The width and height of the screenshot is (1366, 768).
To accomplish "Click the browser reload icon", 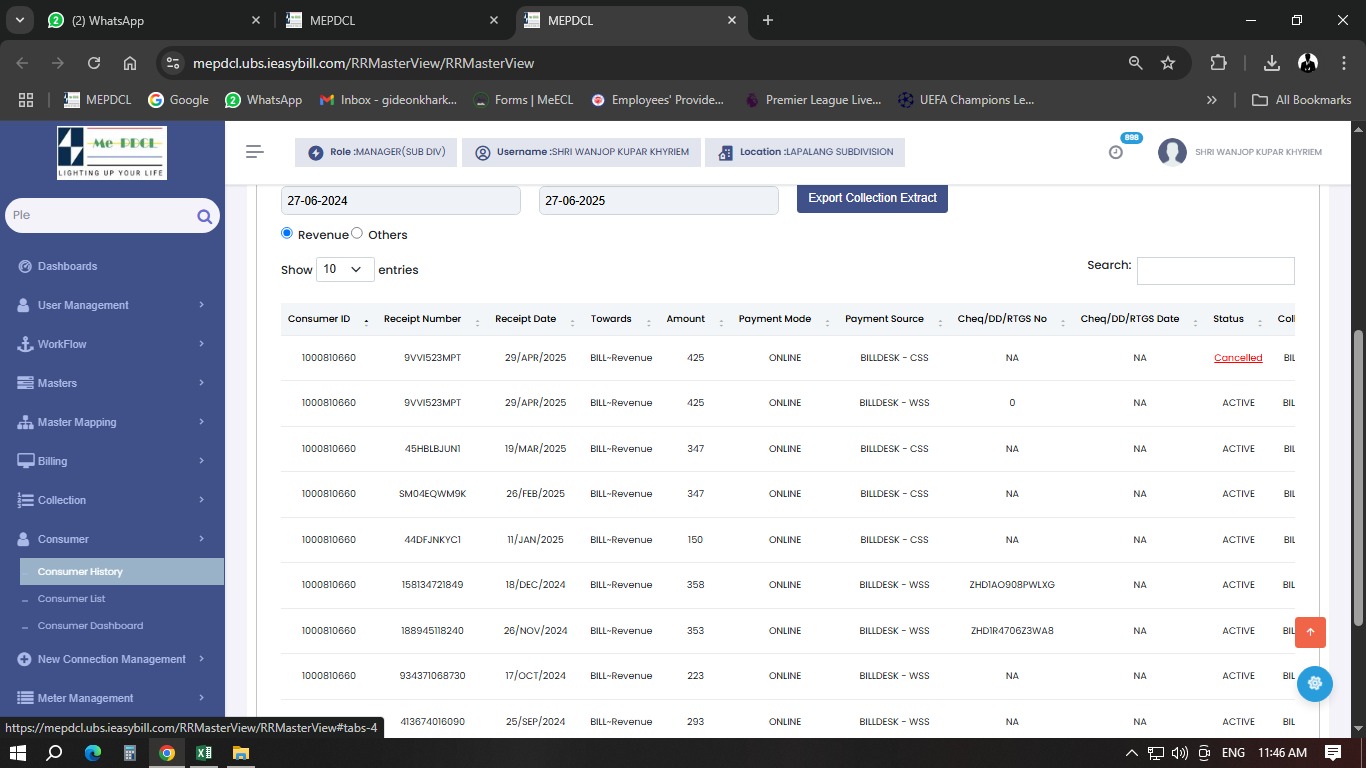I will [x=94, y=62].
